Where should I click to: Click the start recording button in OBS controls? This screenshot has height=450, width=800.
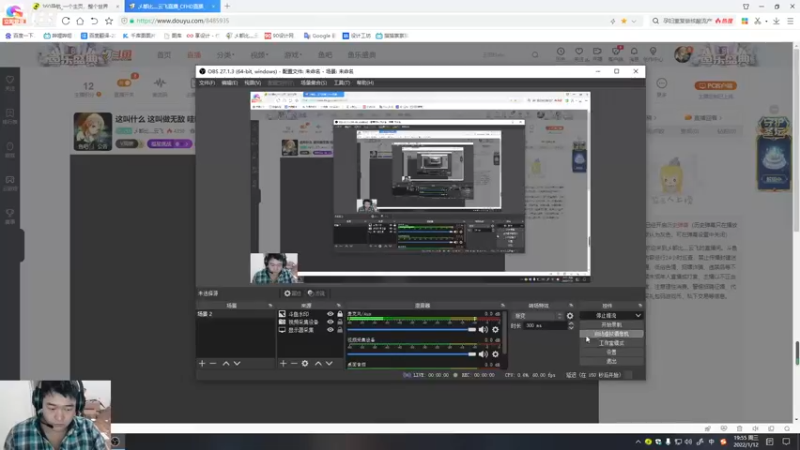(611, 324)
